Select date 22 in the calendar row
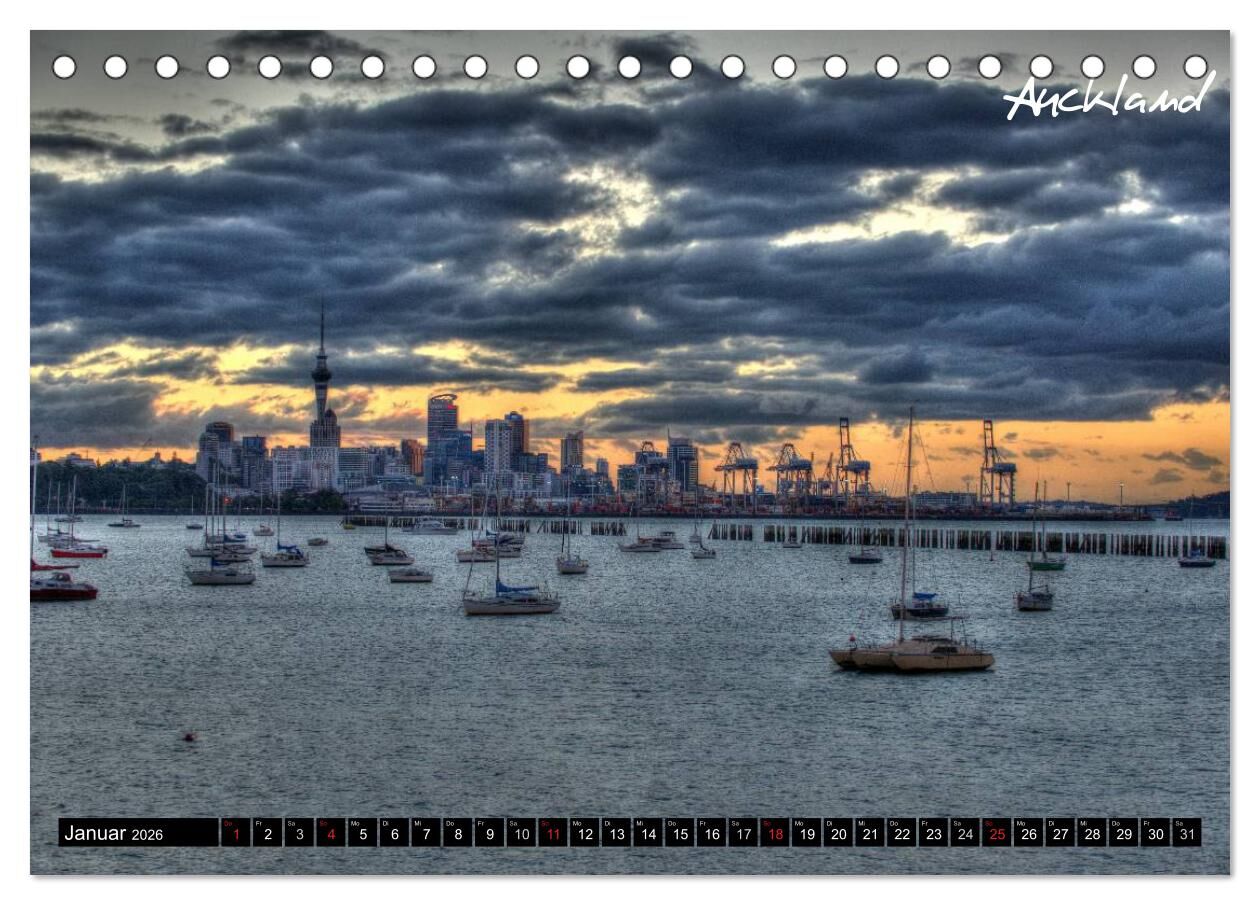Viewport: 1260px width, 905px height. 901,833
